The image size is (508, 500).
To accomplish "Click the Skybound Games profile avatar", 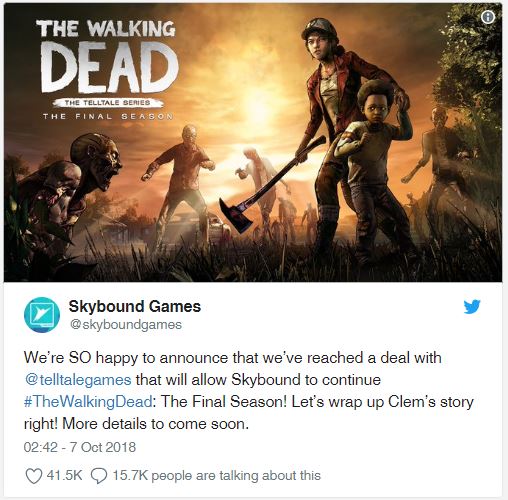I will point(42,315).
